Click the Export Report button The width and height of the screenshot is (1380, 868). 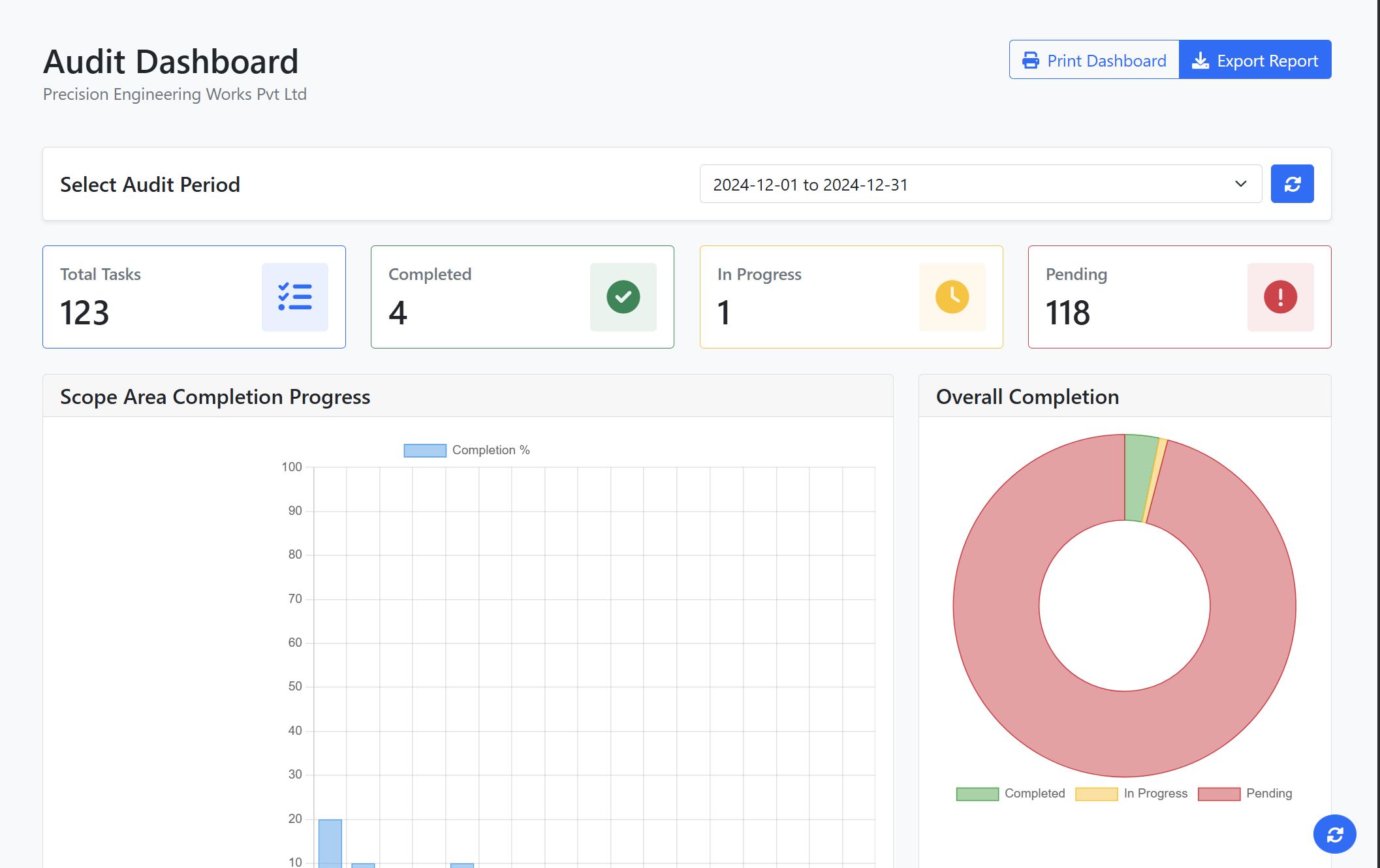pos(1255,60)
